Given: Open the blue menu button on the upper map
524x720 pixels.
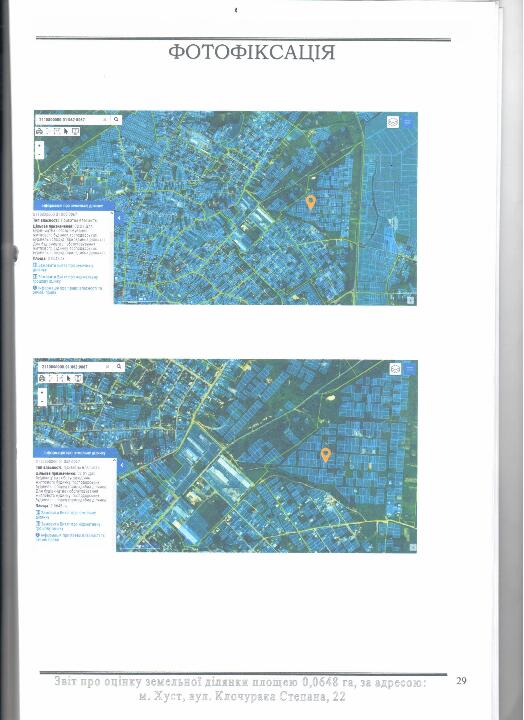Looking at the screenshot, I should [407, 122].
